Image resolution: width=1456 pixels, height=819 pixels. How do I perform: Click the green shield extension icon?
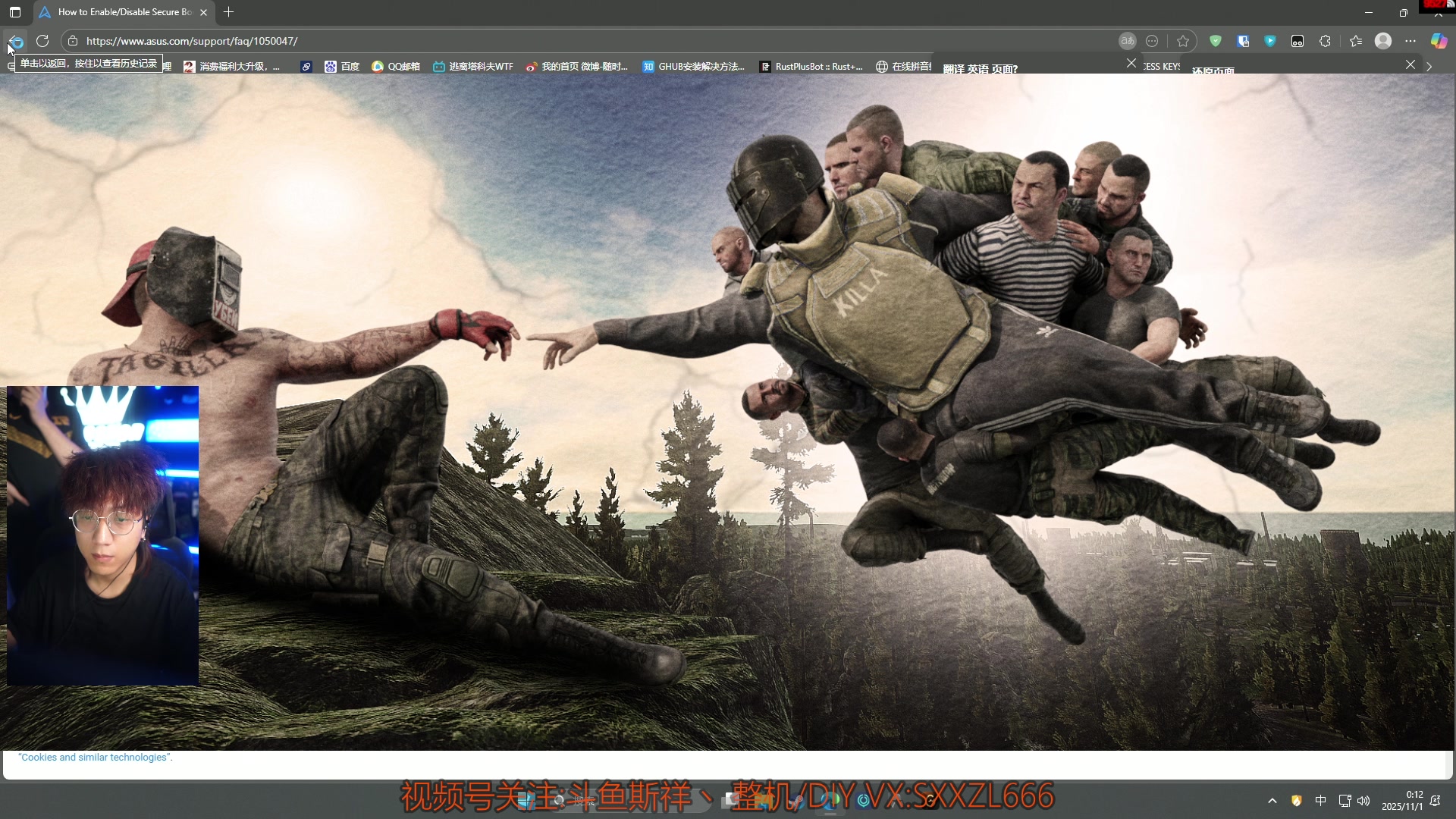coord(1216,41)
